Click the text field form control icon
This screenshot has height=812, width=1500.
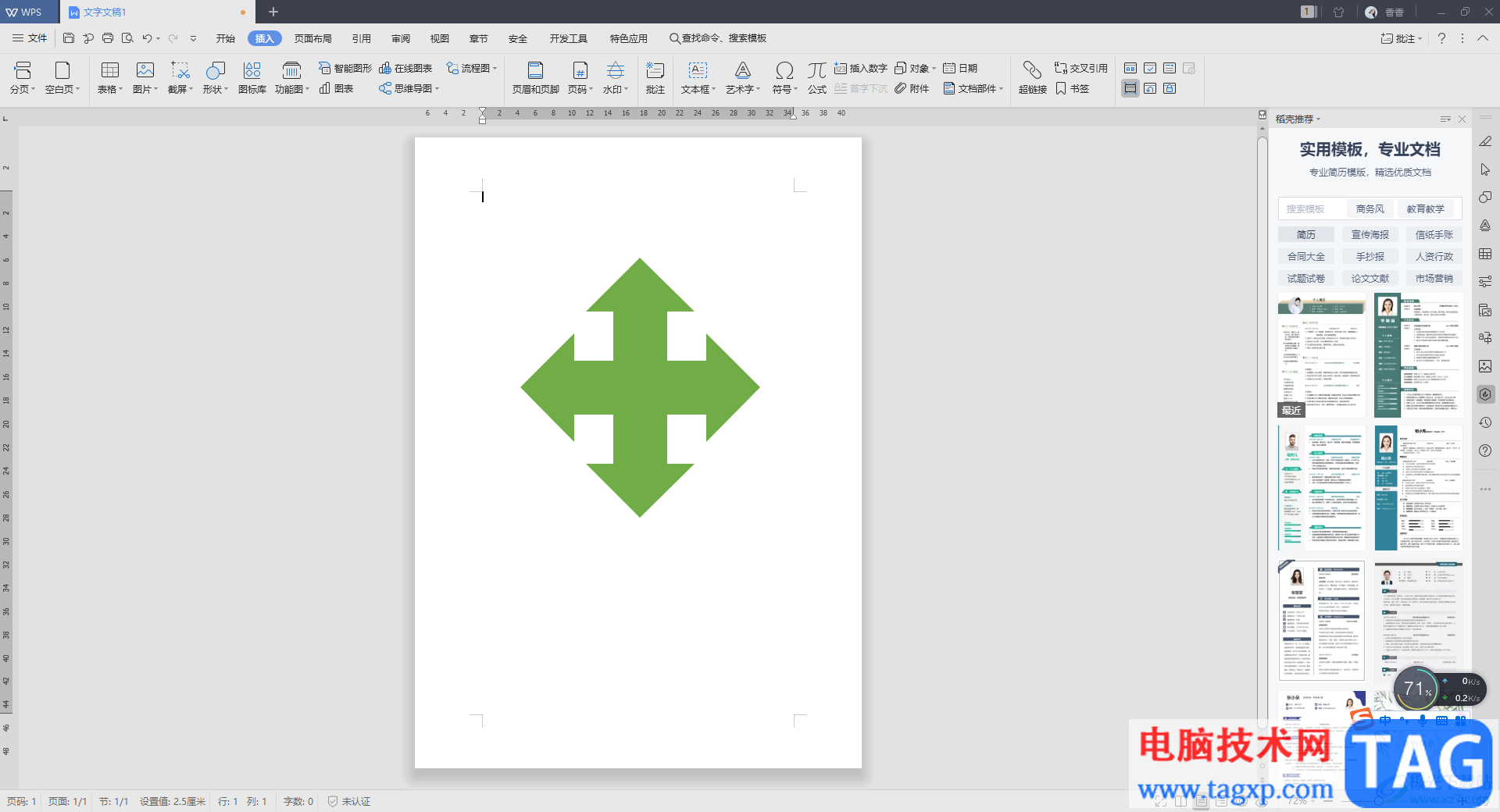point(1130,69)
